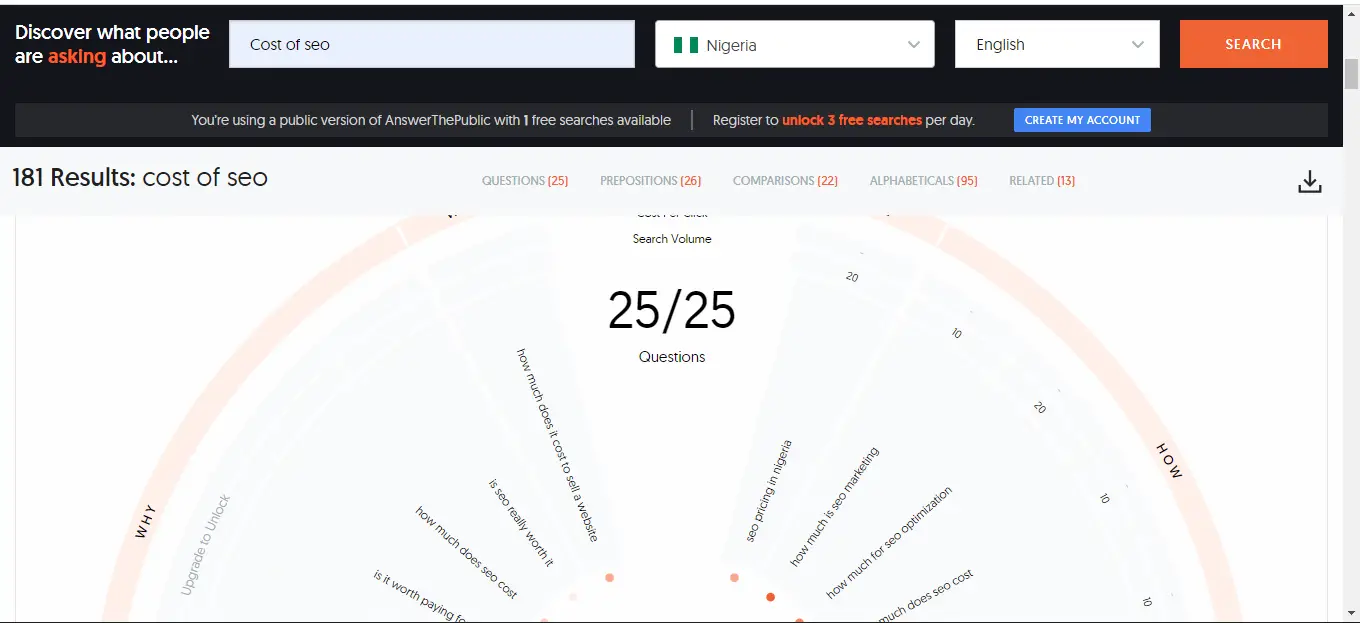Switch to the COMPARISONS (22) tab

click(x=785, y=181)
